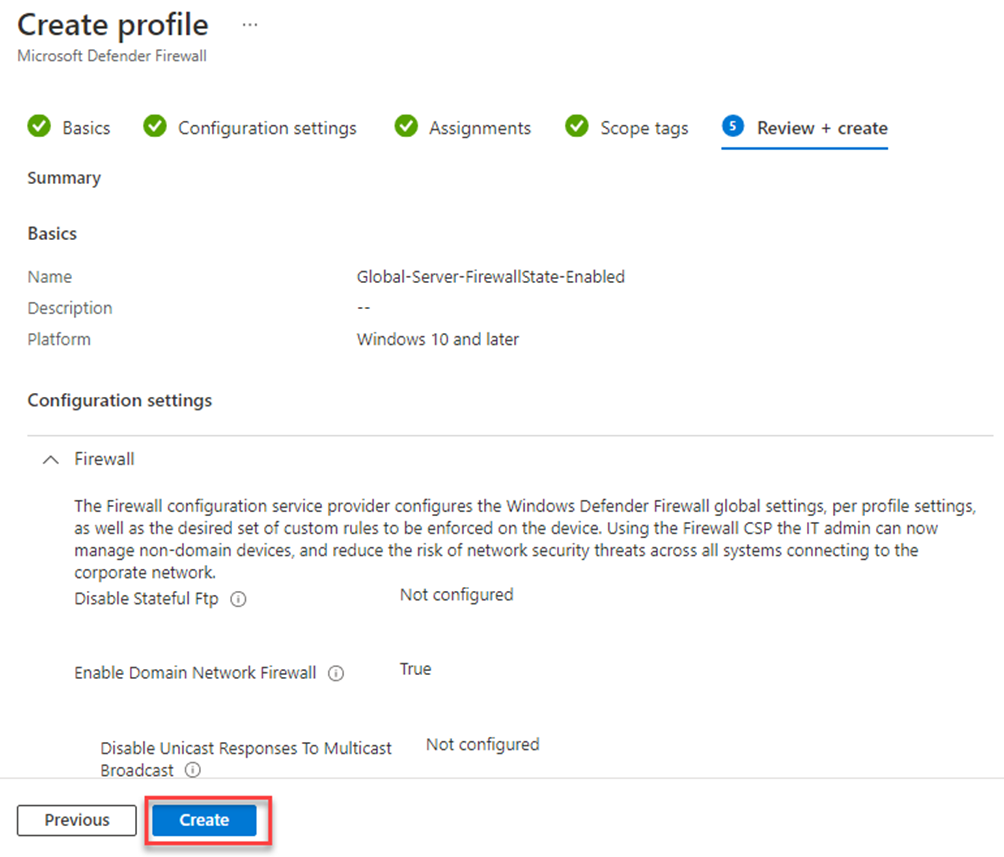1004x857 pixels.
Task: Click the True value for Domain Network Firewall
Action: coord(416,669)
